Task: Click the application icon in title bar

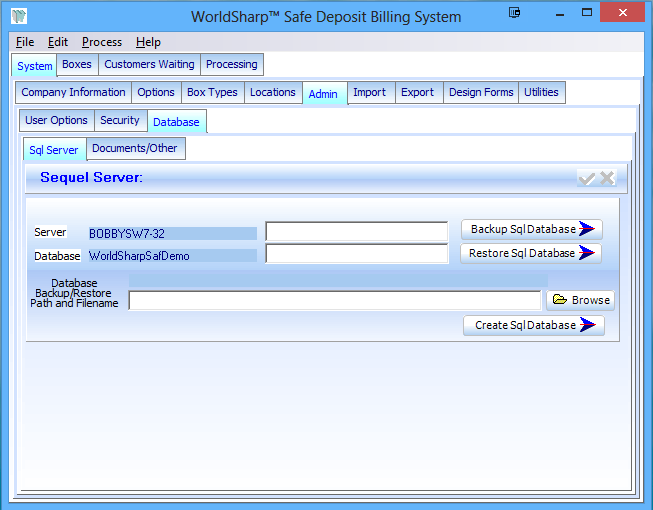Action: click(x=19, y=16)
